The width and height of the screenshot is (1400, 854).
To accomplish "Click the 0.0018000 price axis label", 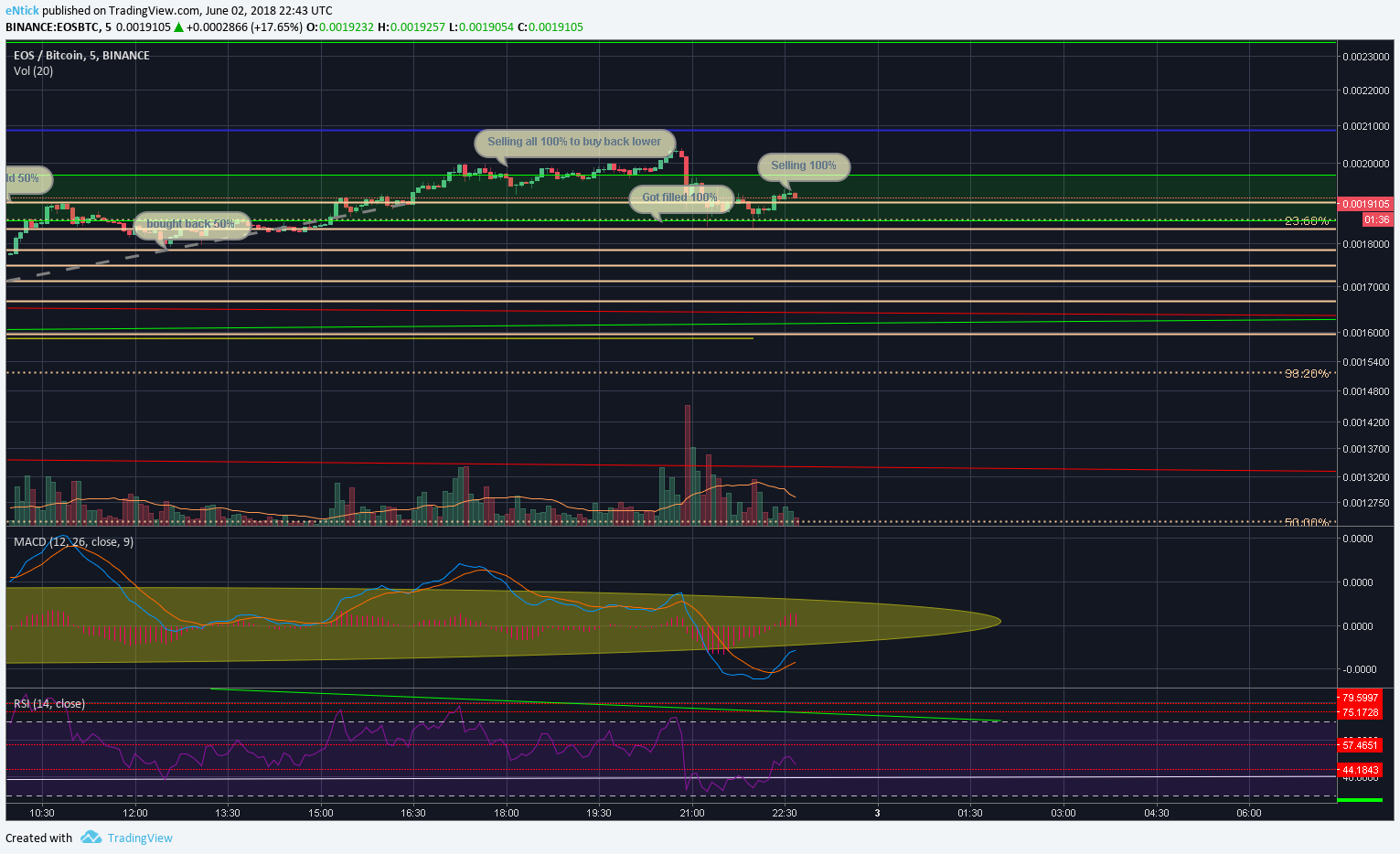I will point(1366,244).
